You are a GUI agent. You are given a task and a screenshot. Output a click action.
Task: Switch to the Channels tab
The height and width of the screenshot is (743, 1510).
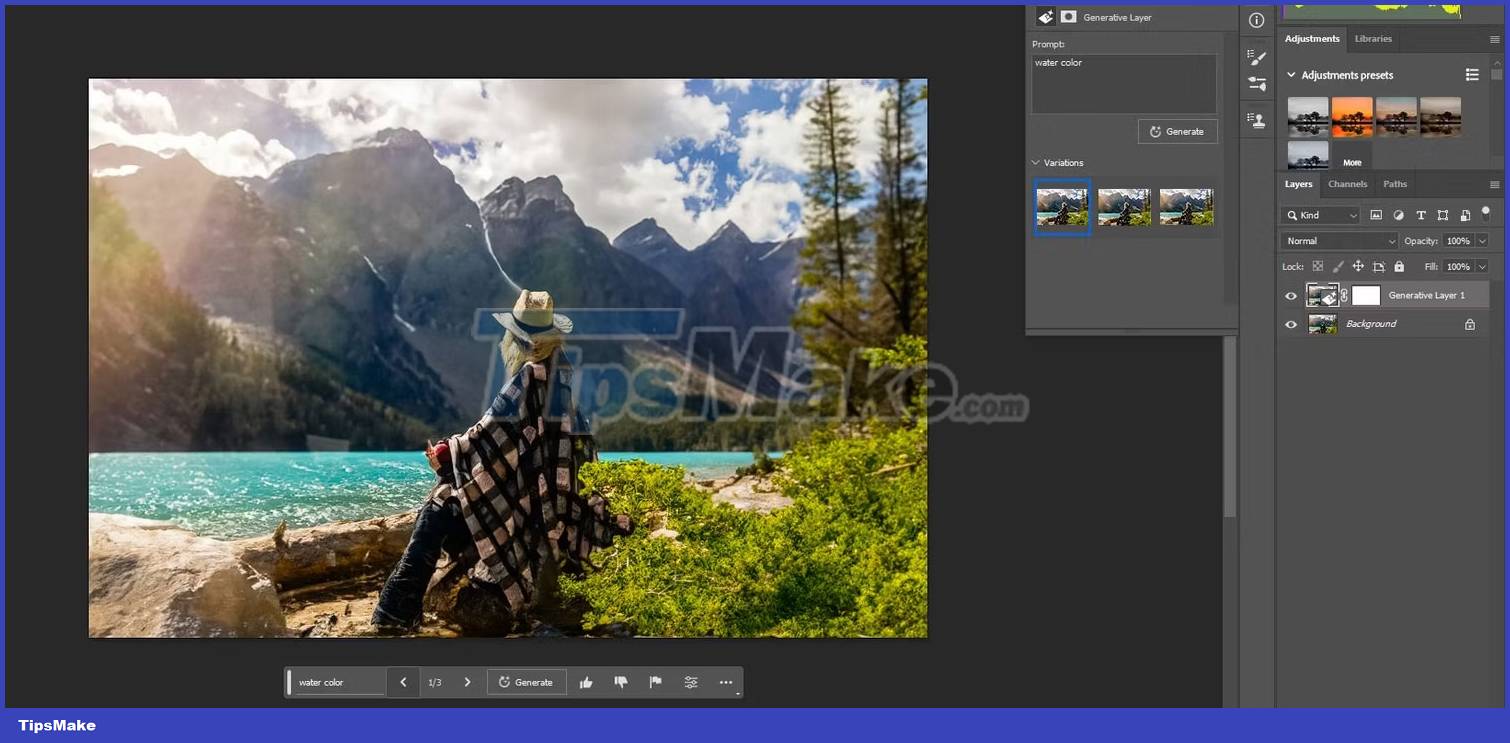pos(1347,184)
